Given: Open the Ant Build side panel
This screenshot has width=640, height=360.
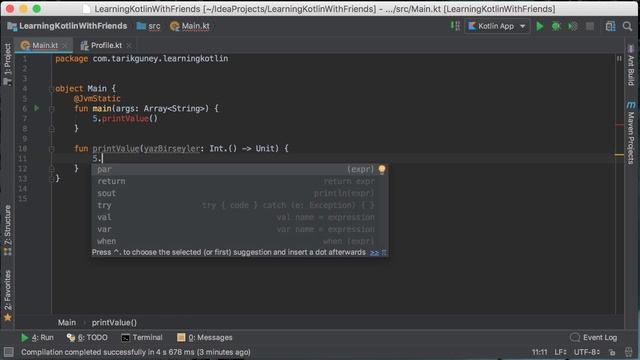Looking at the screenshot, I should pos(631,66).
